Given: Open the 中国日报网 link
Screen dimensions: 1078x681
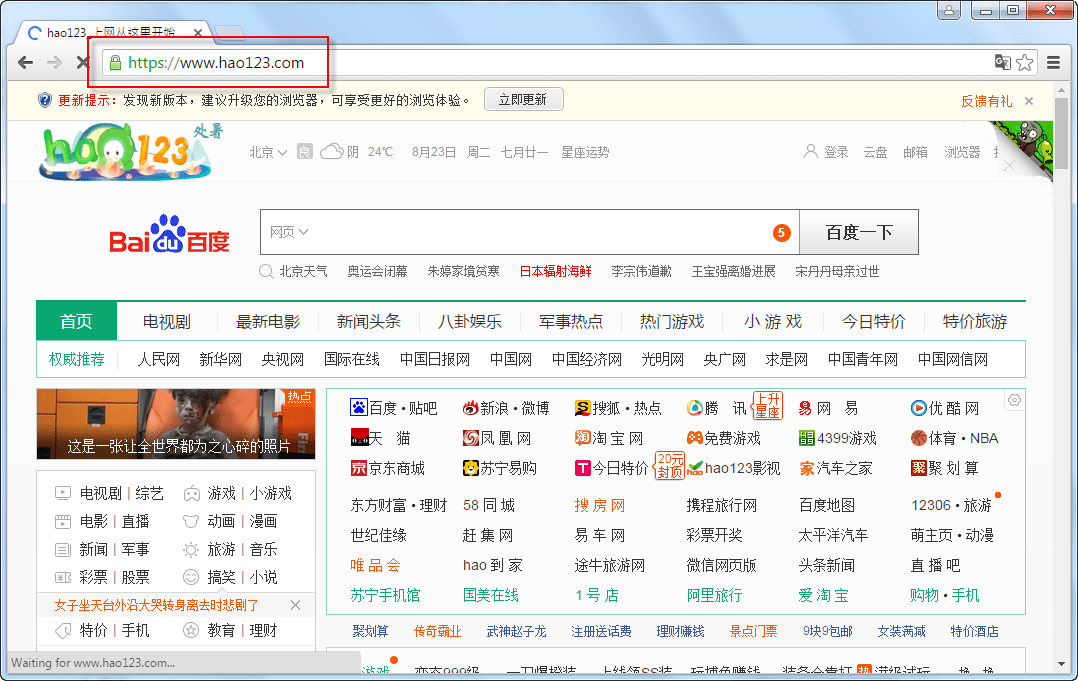Looking at the screenshot, I should [x=434, y=359].
